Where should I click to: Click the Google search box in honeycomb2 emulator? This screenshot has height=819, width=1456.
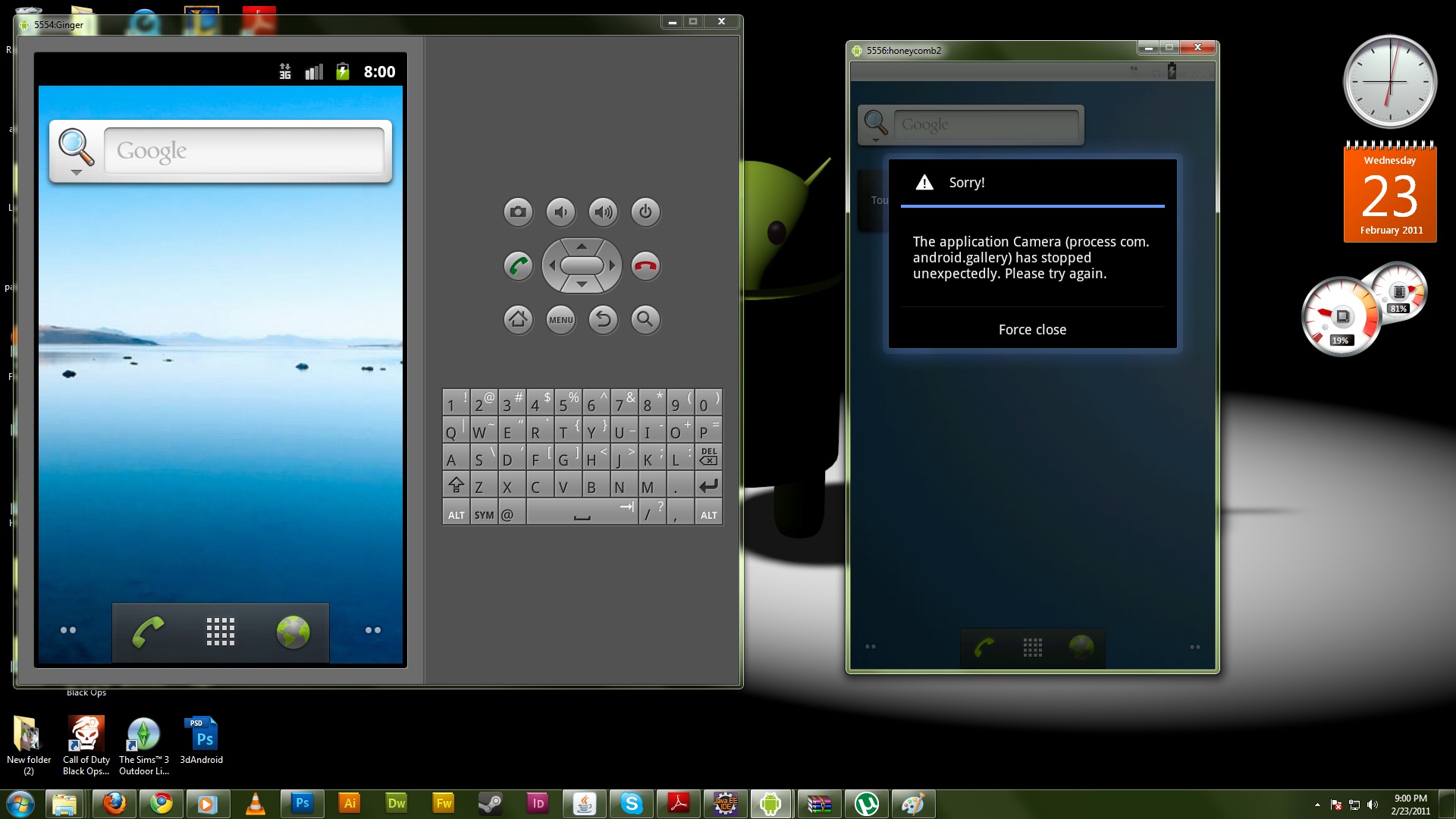tap(987, 124)
